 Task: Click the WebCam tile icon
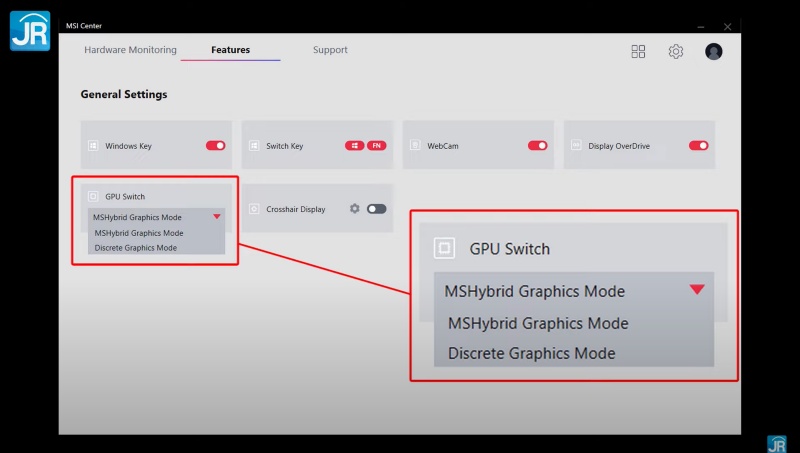point(416,146)
